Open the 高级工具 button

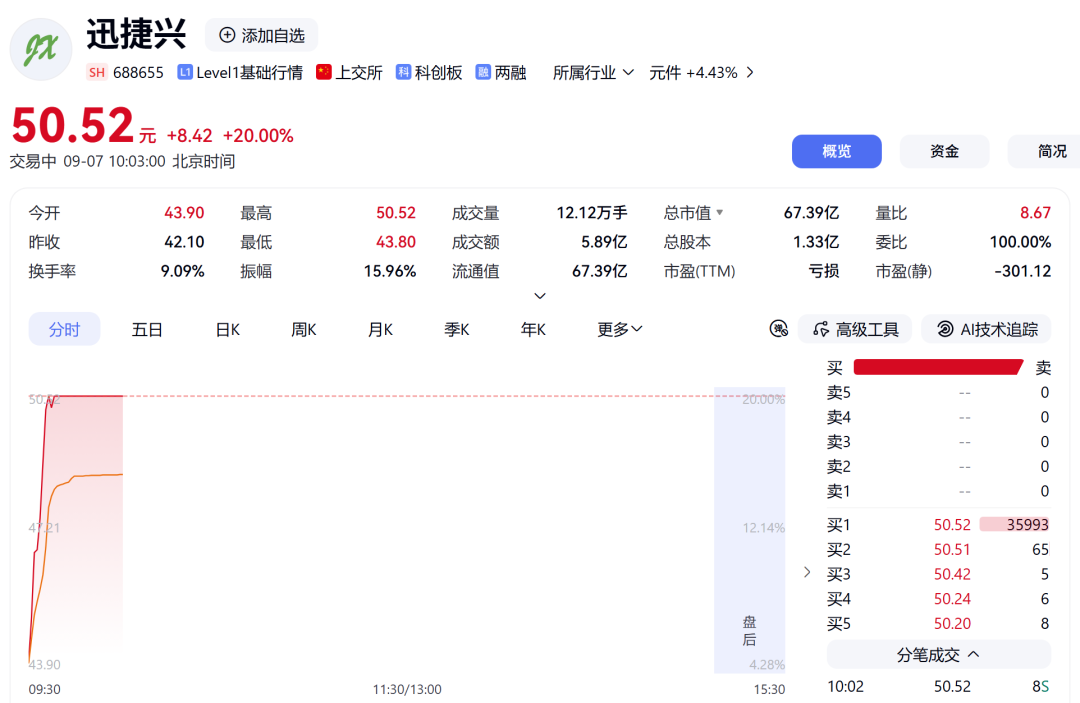coord(855,329)
